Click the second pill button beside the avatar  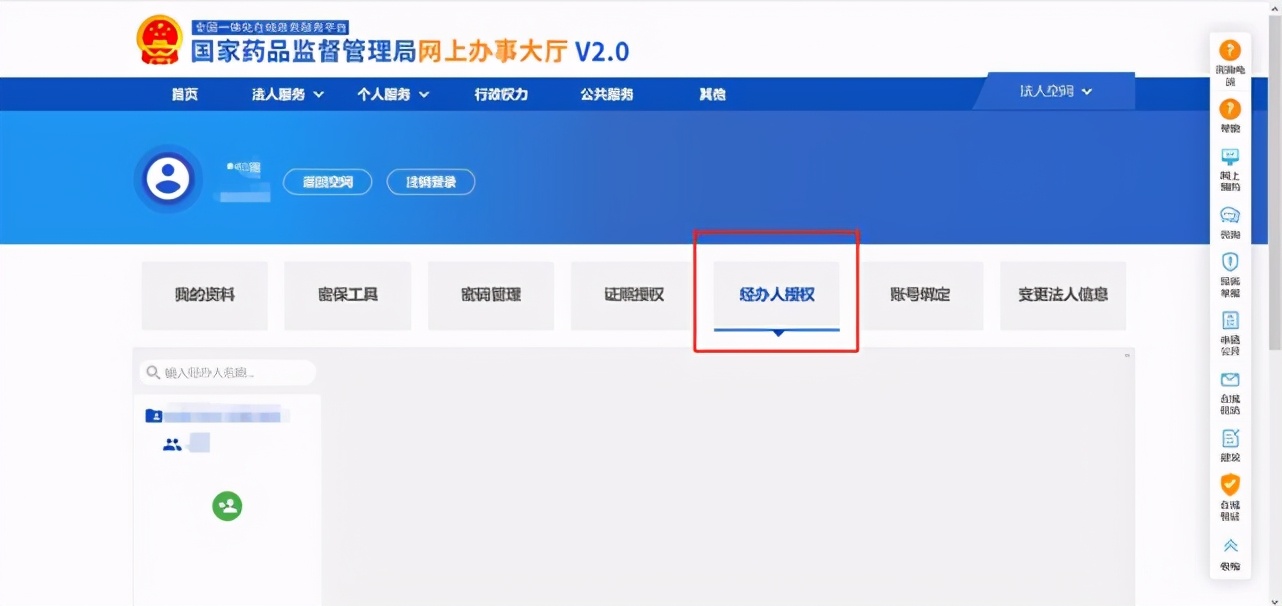[430, 181]
